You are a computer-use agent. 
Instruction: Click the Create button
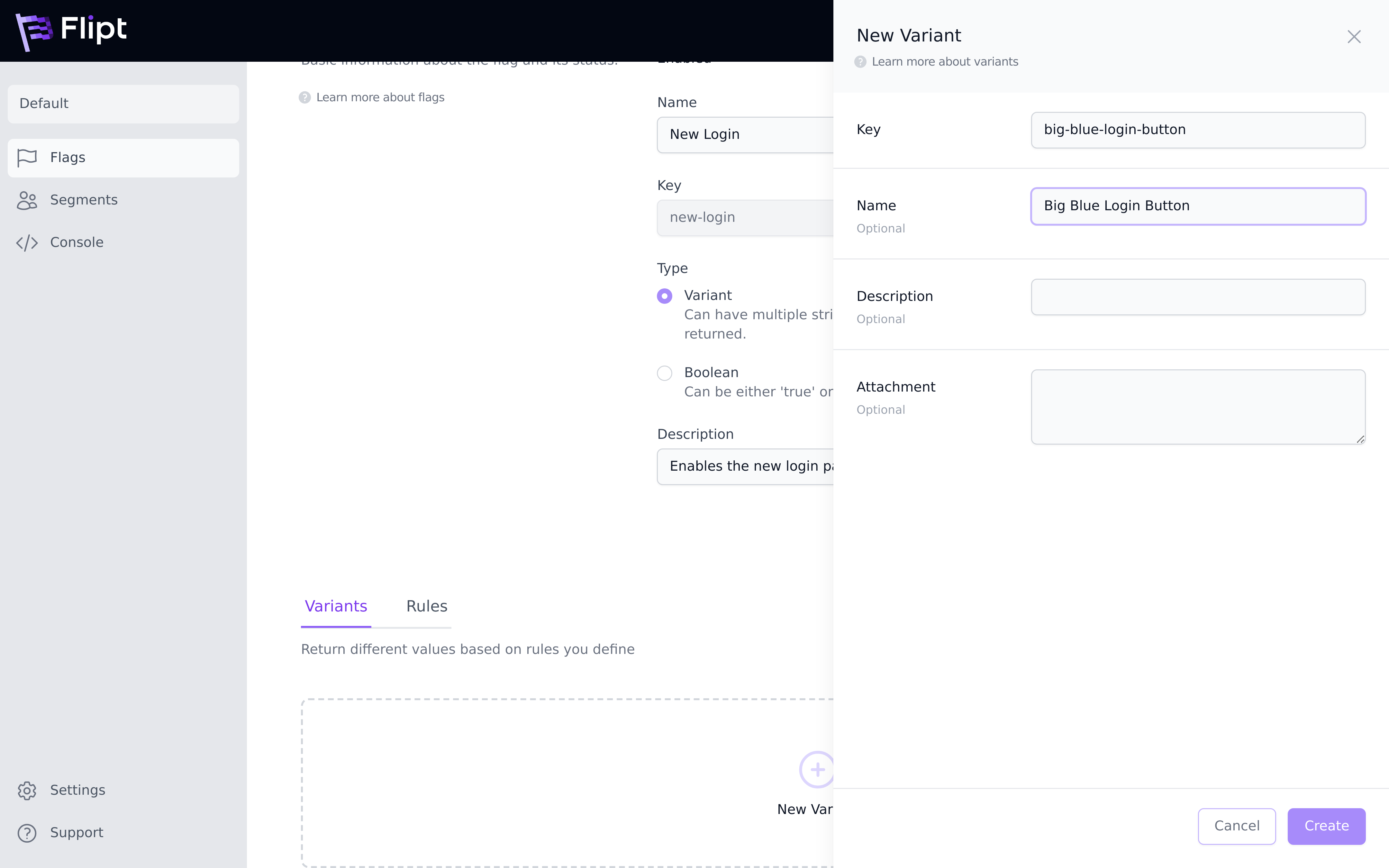(x=1326, y=825)
